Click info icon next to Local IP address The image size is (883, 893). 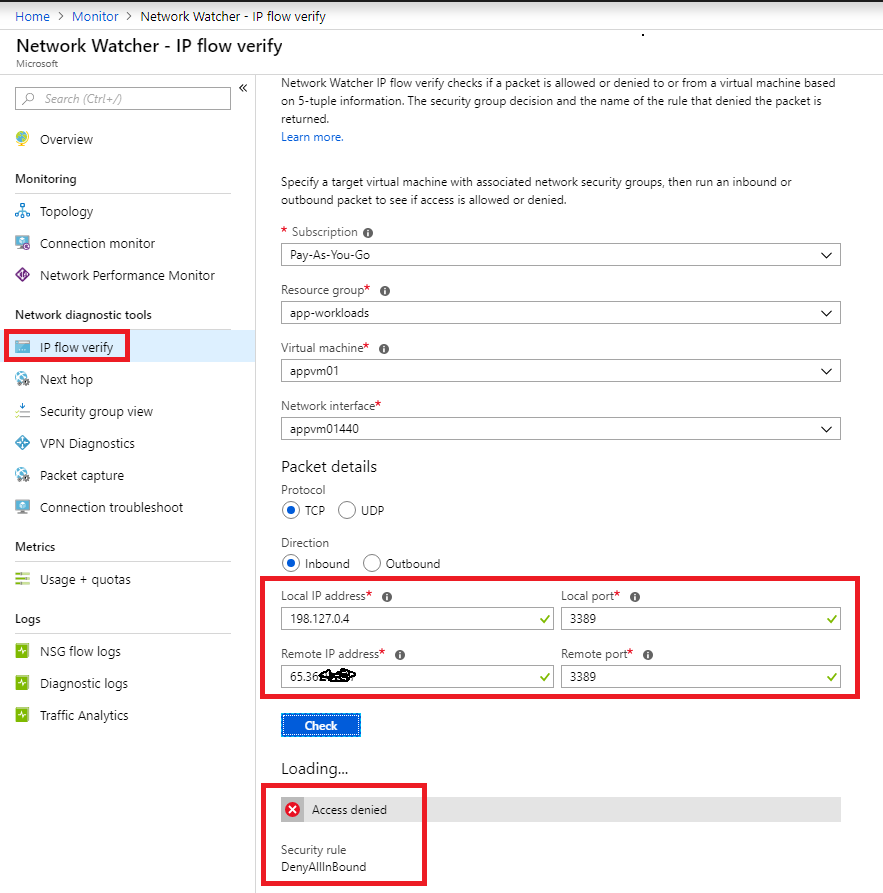point(387,597)
